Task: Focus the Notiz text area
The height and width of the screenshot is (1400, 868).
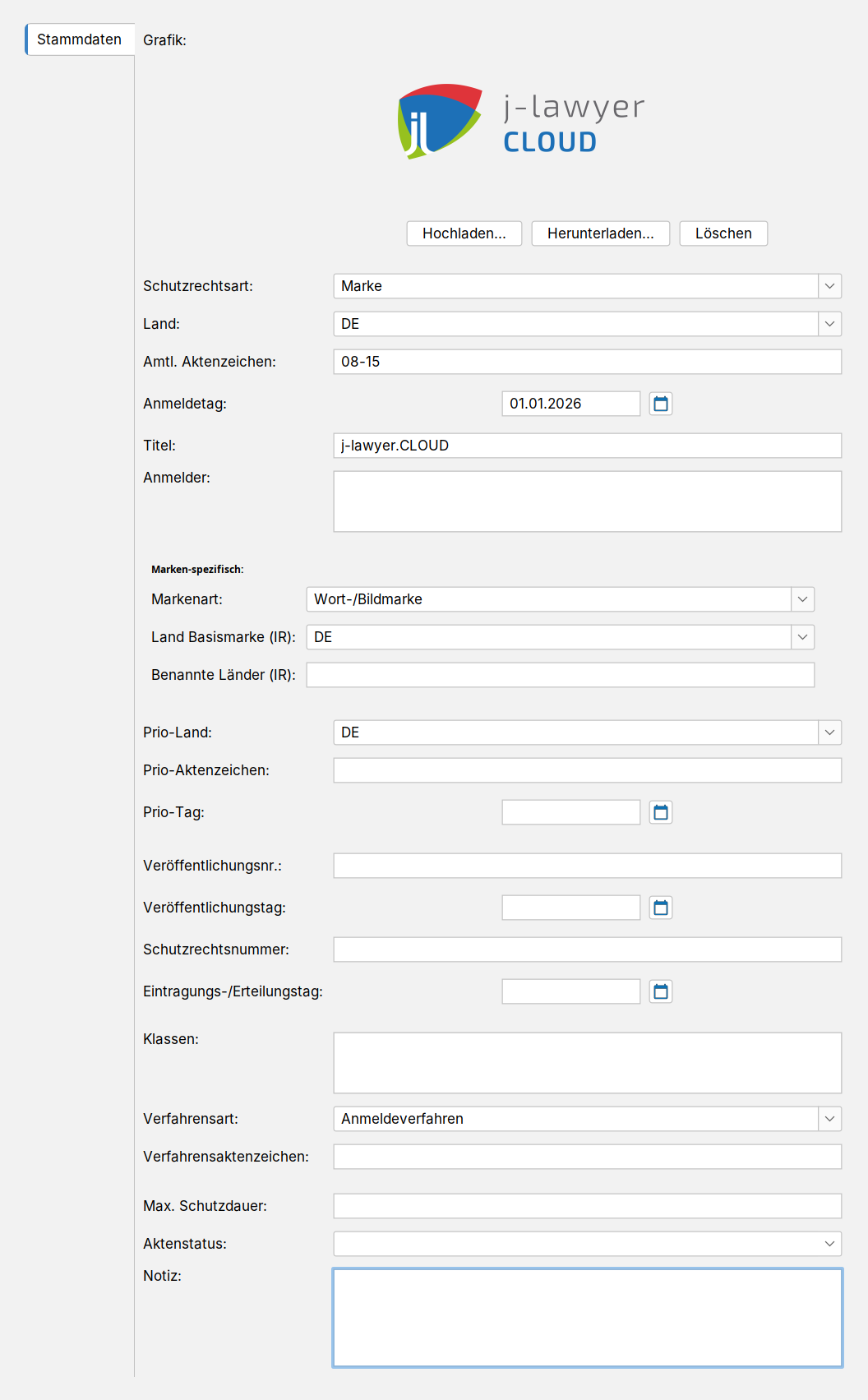Action: click(587, 1318)
